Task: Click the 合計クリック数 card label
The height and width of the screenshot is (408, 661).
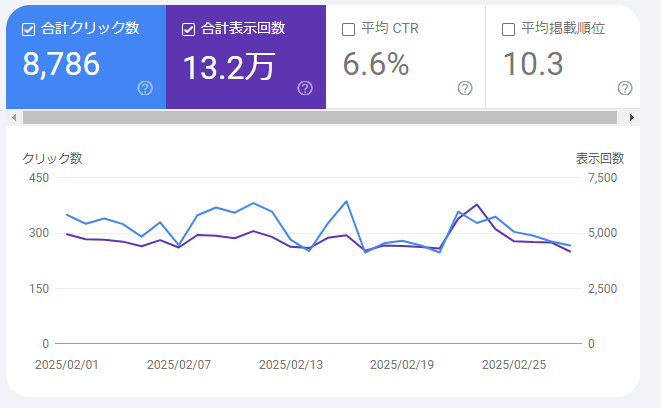Action: coord(90,28)
